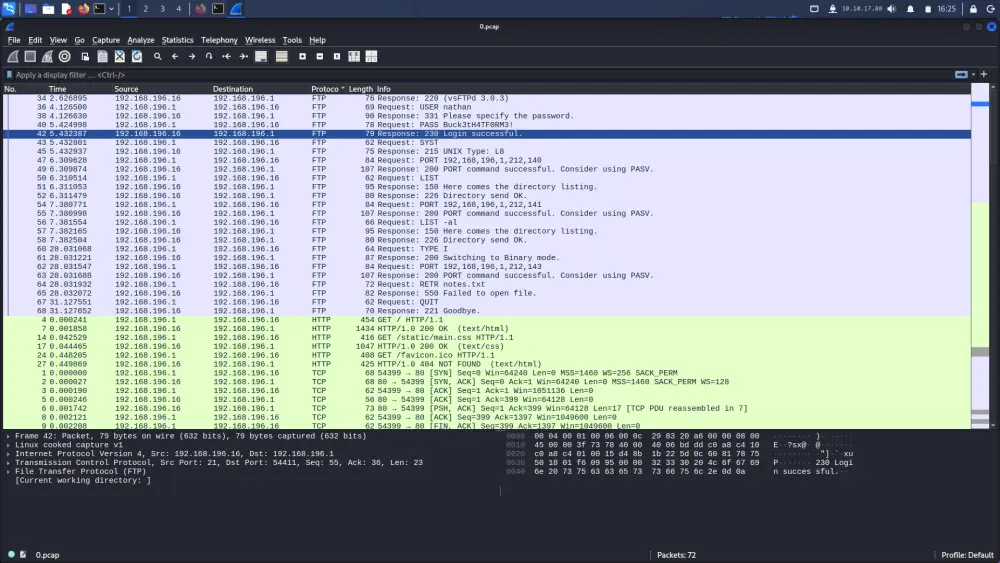Click the reset layout toolbar icon
The height and width of the screenshot is (563, 1000).
pos(371,57)
